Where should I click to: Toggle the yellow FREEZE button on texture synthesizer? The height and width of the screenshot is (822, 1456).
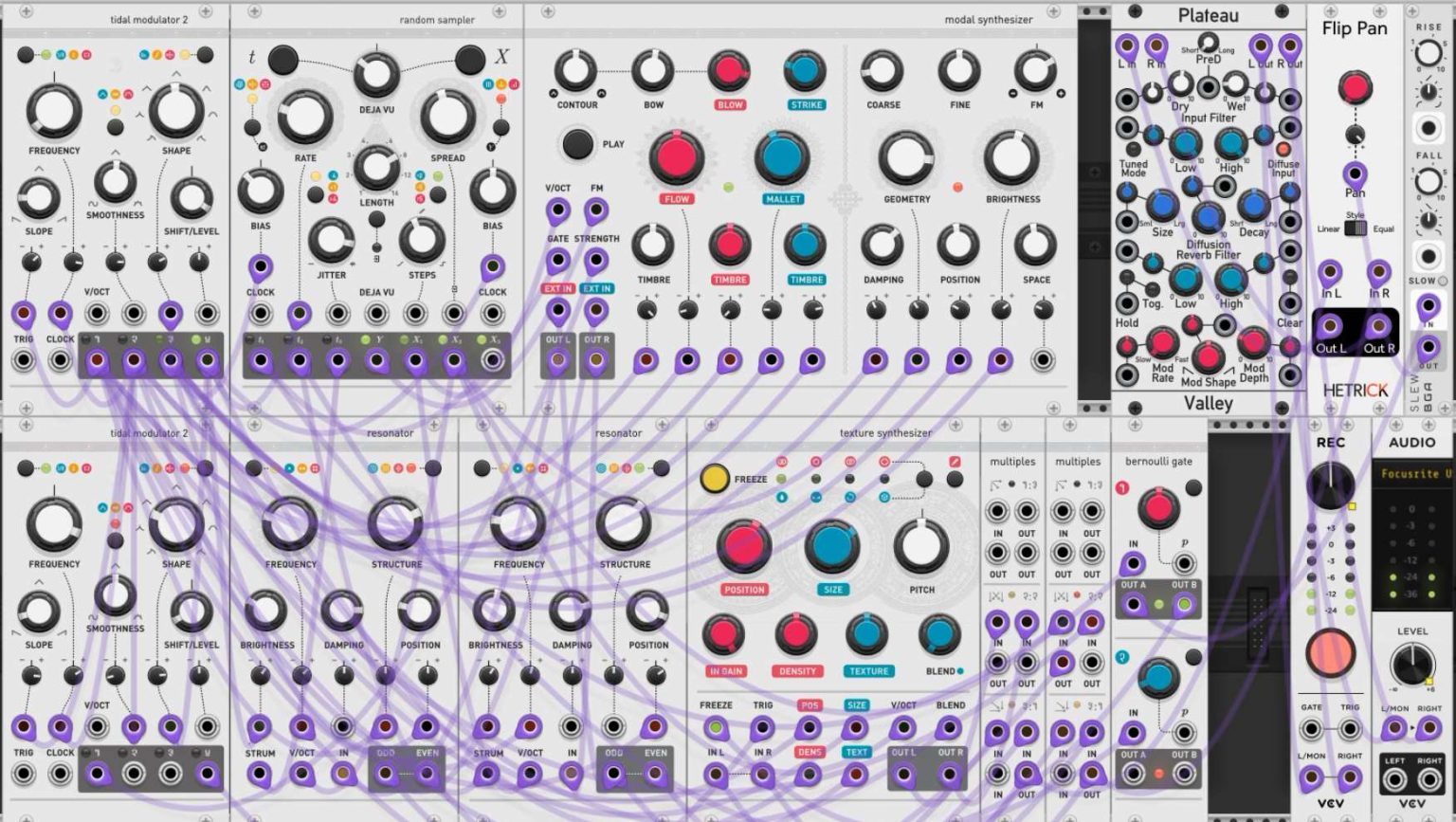coord(715,479)
